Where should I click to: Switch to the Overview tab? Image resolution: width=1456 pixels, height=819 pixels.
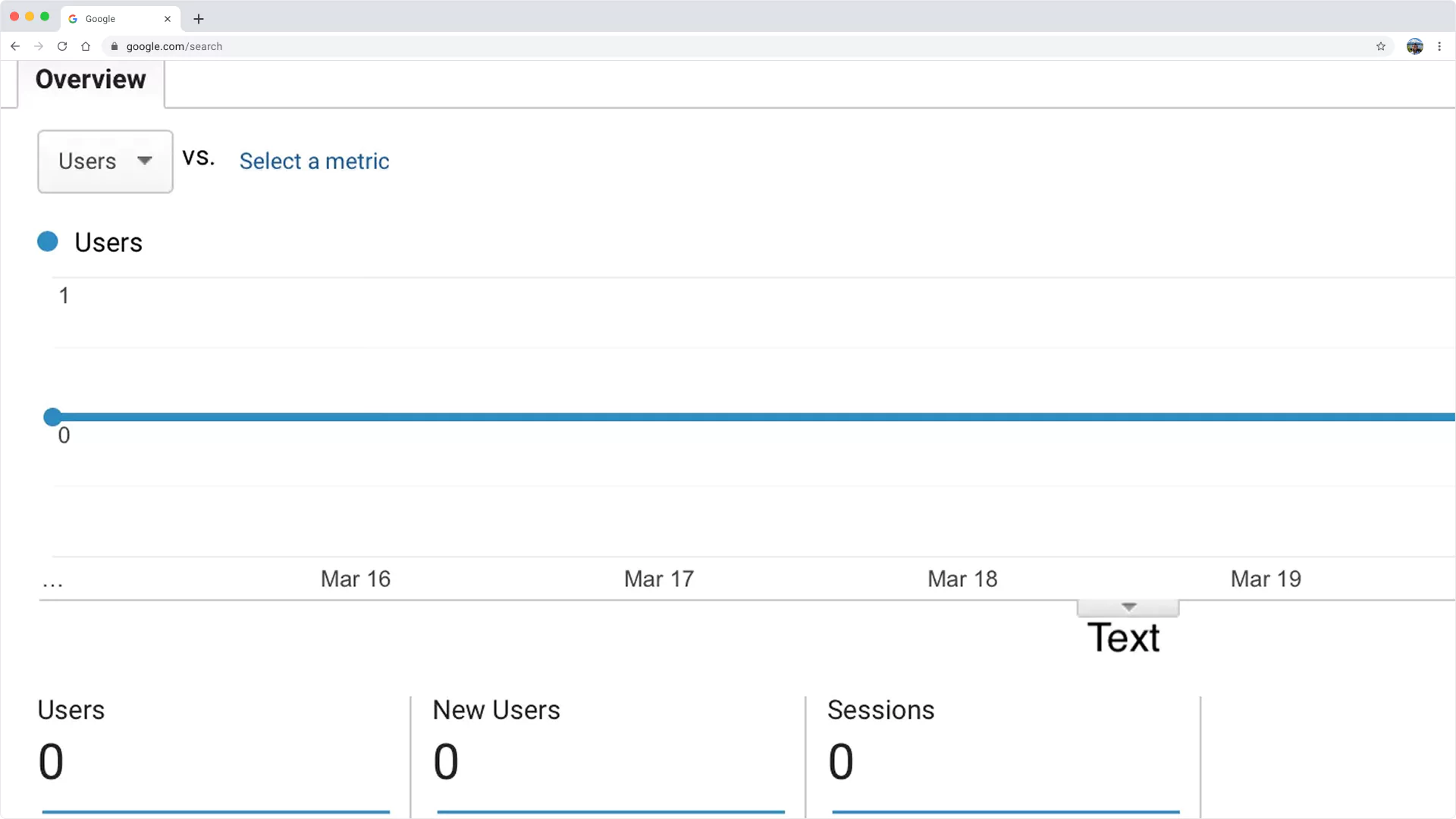(x=90, y=80)
